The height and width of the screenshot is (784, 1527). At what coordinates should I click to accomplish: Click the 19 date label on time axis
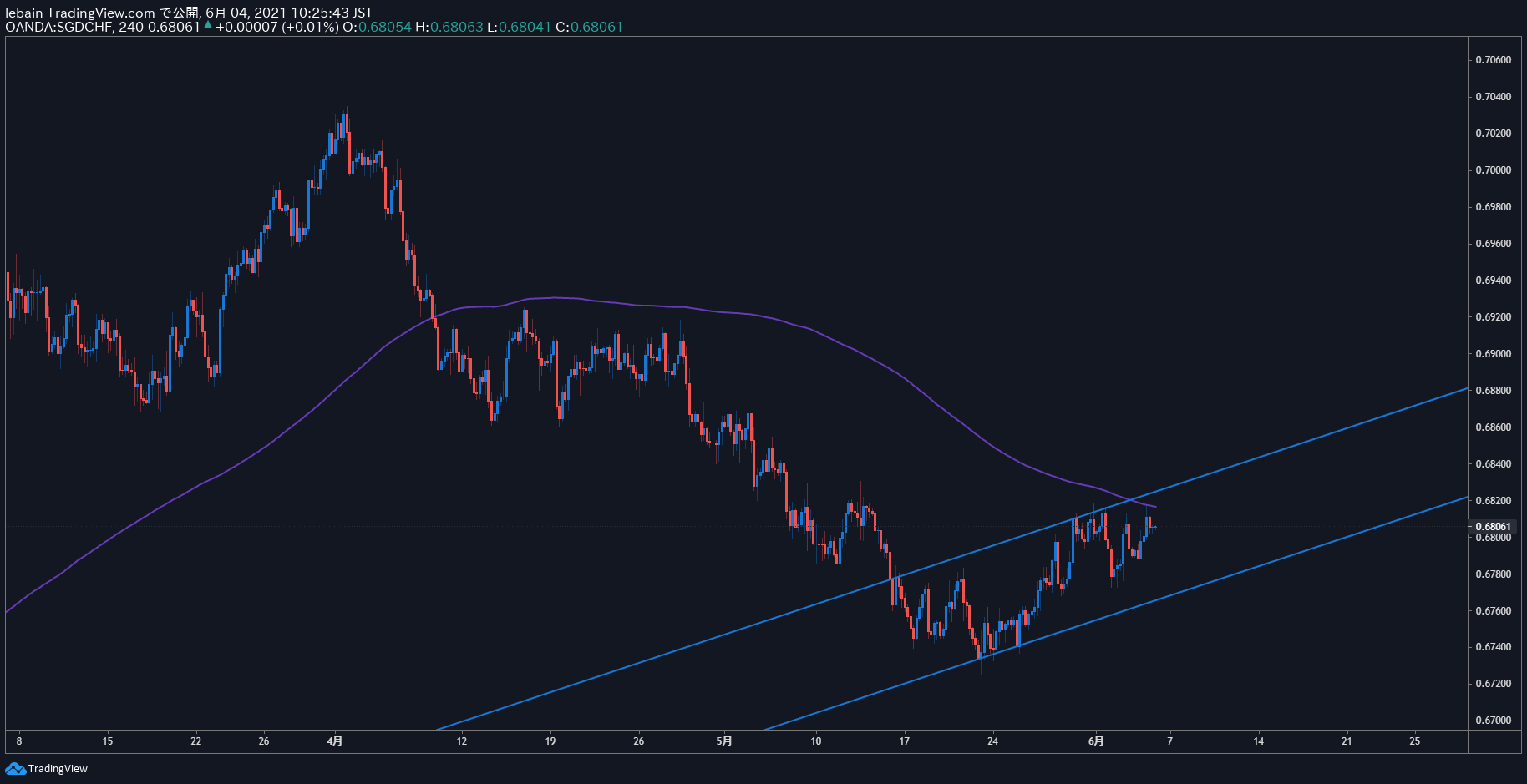coord(550,741)
